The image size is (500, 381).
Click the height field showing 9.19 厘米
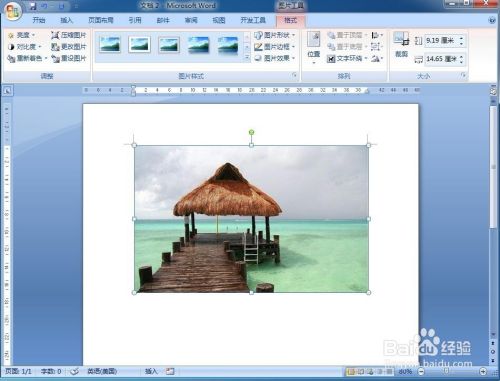click(x=441, y=41)
